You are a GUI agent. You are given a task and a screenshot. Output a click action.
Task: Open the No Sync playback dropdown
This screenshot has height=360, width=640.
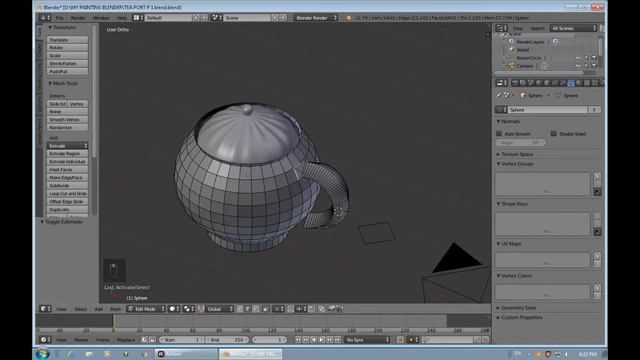367,340
